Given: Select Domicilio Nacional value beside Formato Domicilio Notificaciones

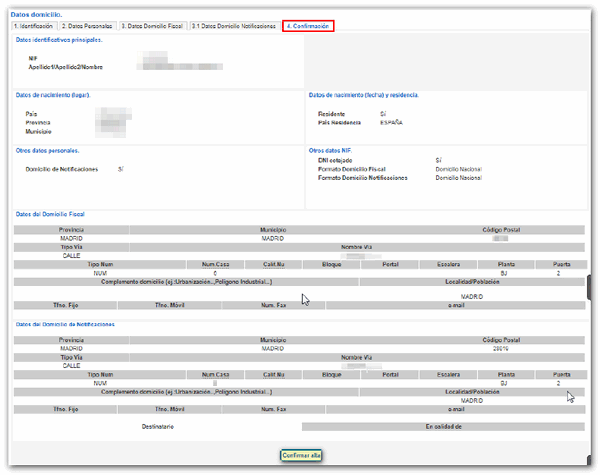Looking at the screenshot, I should [458, 178].
